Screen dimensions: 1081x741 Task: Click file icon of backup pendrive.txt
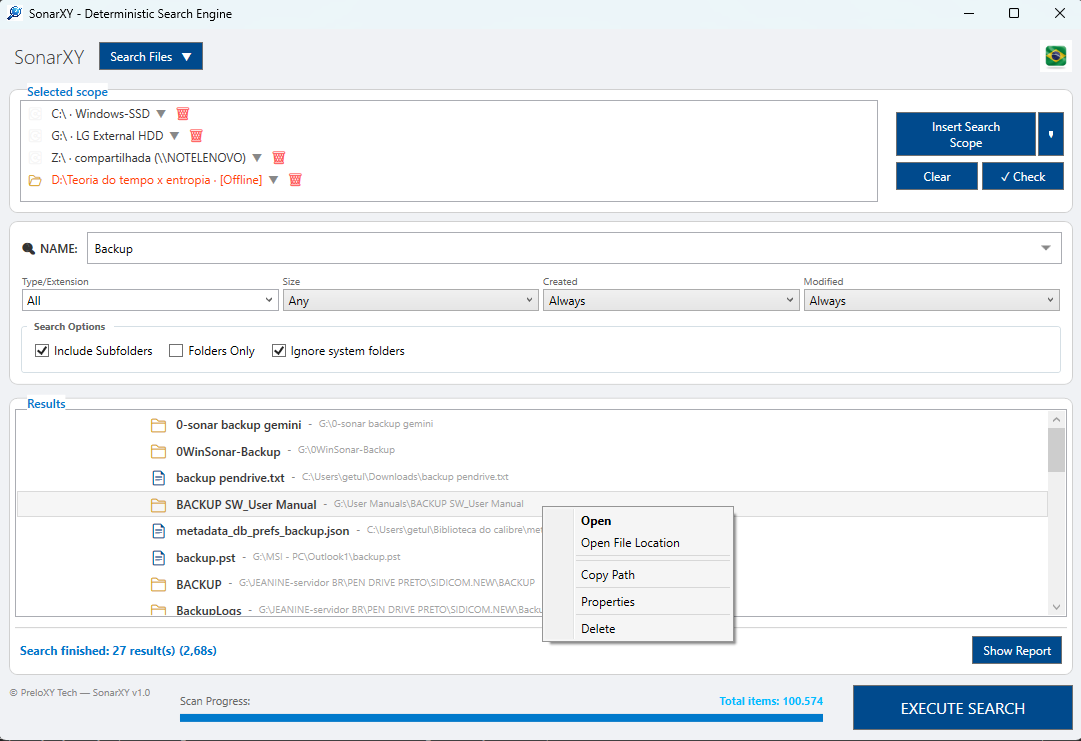(159, 478)
